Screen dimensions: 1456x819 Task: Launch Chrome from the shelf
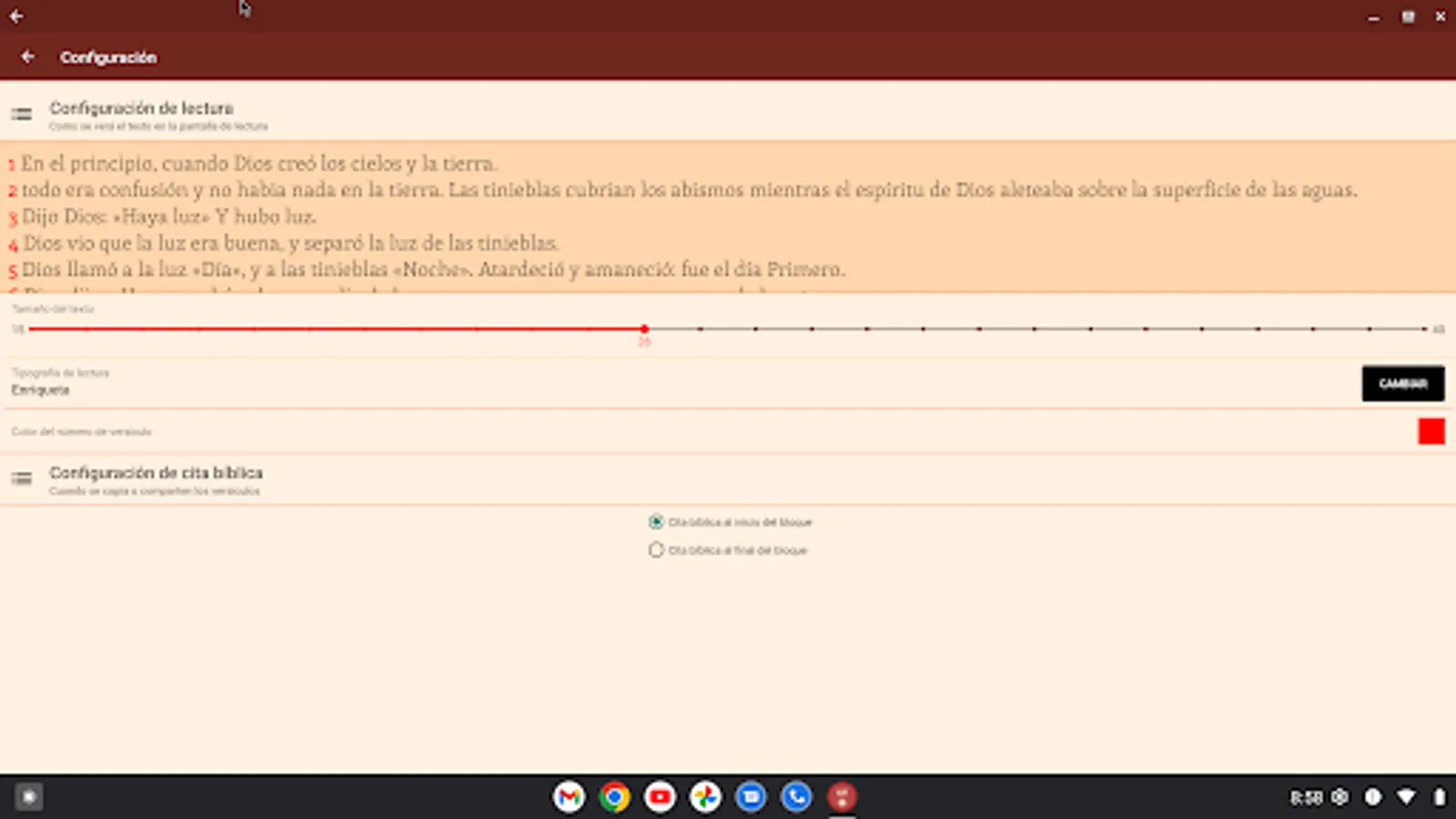click(x=614, y=796)
